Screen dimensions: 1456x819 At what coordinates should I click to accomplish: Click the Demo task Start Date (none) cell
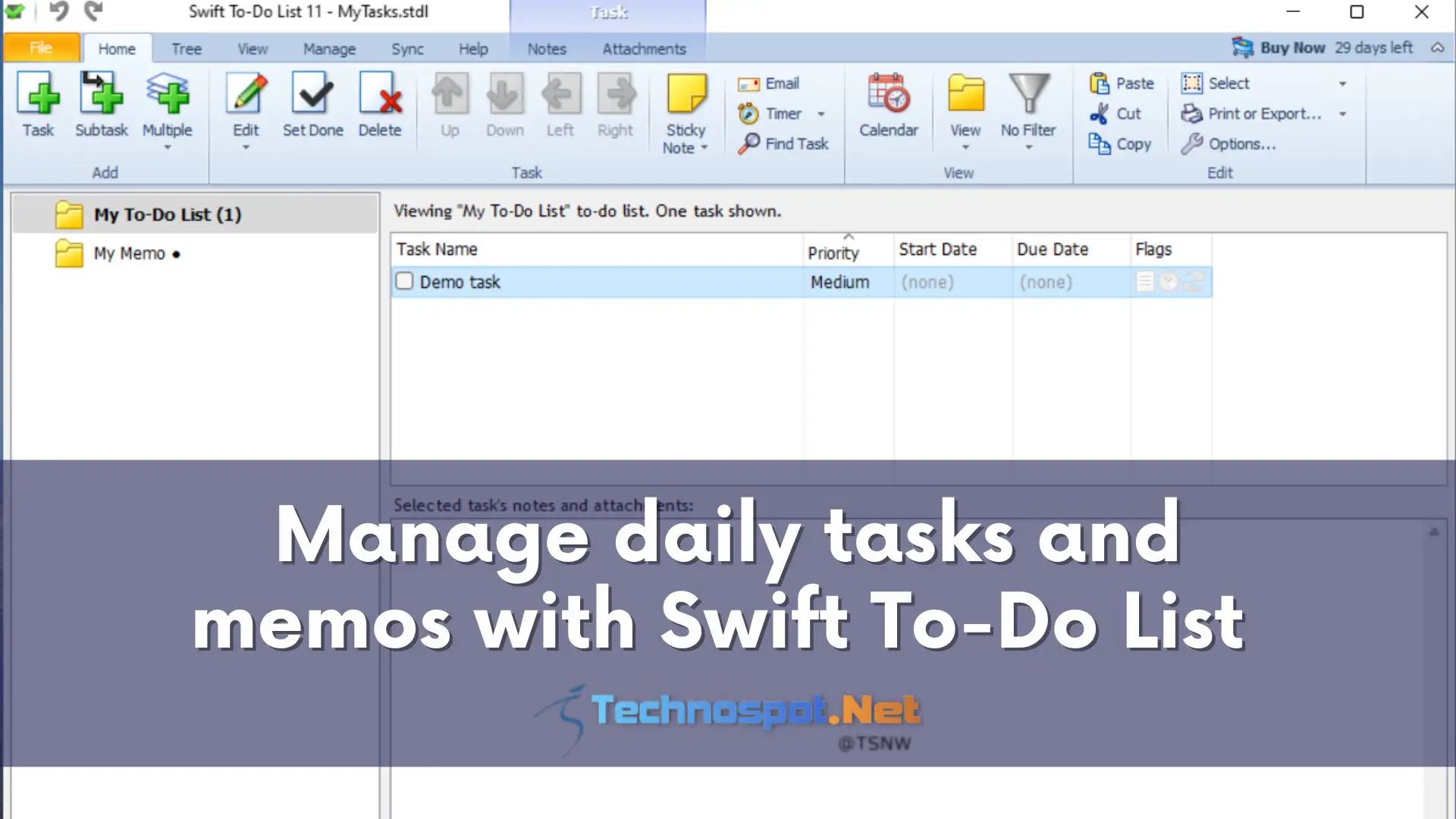pyautogui.click(x=953, y=282)
